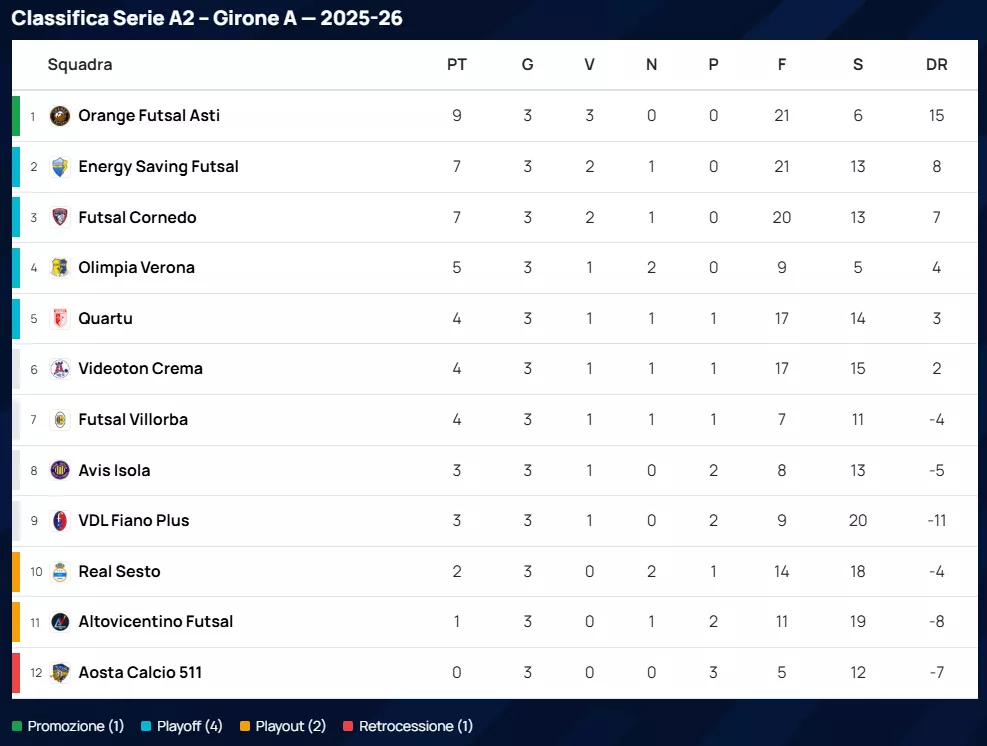Click the DR column header
Image resolution: width=987 pixels, height=746 pixels.
pyautogui.click(x=936, y=65)
